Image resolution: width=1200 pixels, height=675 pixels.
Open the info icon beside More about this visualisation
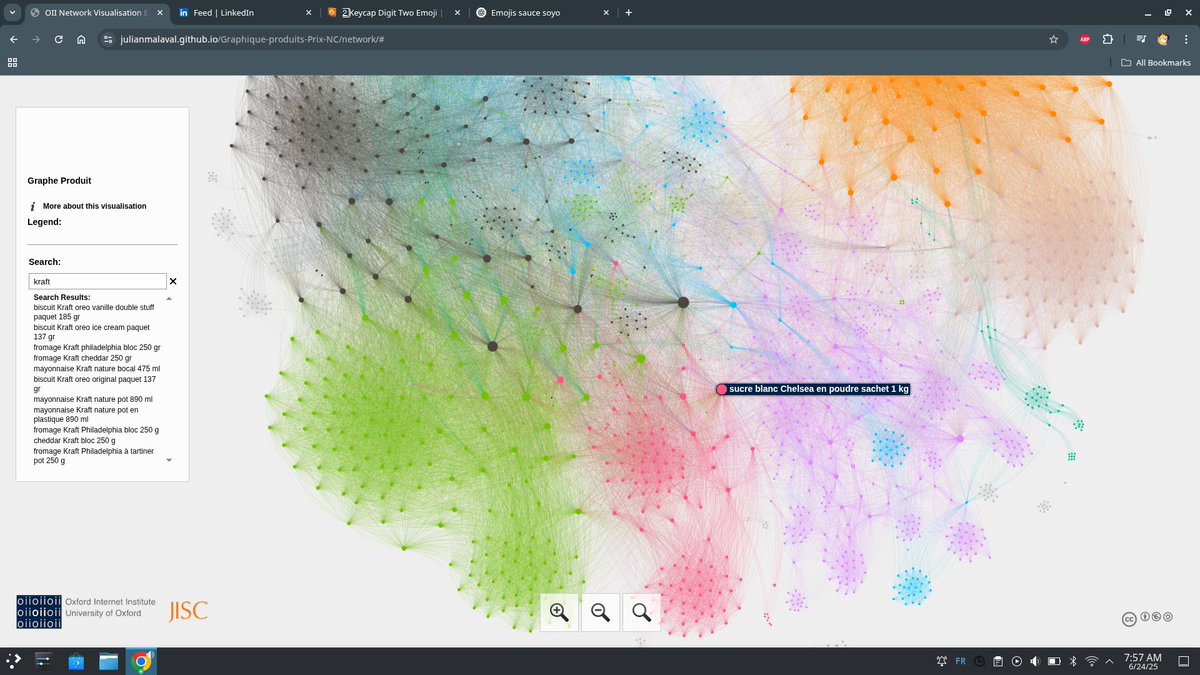click(33, 206)
